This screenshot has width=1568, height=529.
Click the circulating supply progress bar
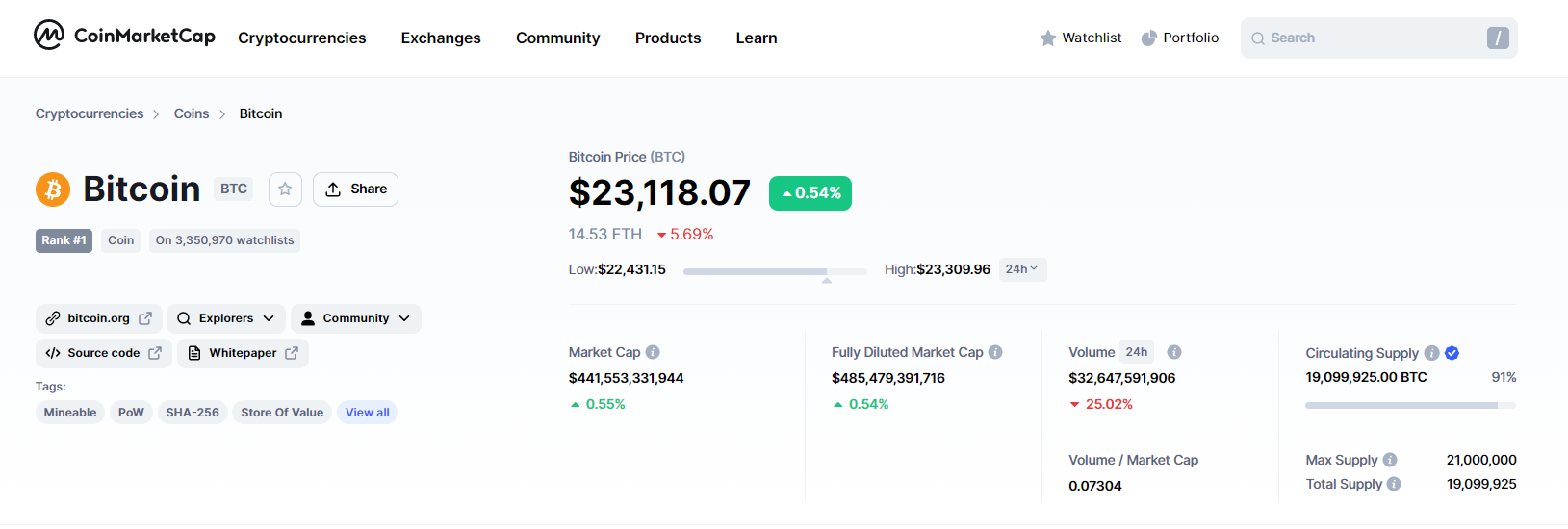pos(1410,406)
